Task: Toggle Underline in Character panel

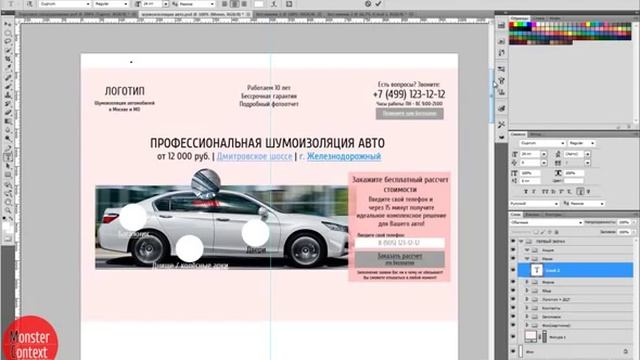Action: click(580, 191)
